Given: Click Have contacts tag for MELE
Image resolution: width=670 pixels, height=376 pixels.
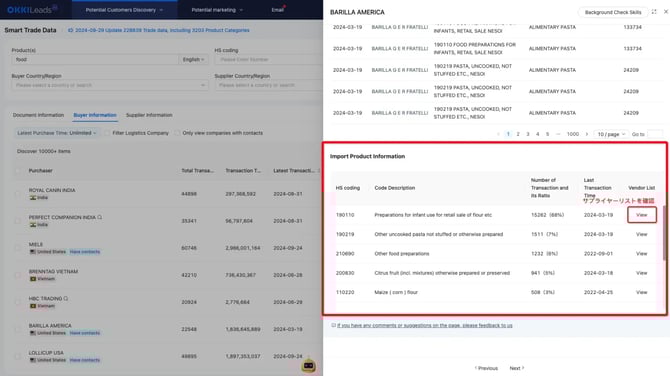Looking at the screenshot, I should click(x=85, y=252).
